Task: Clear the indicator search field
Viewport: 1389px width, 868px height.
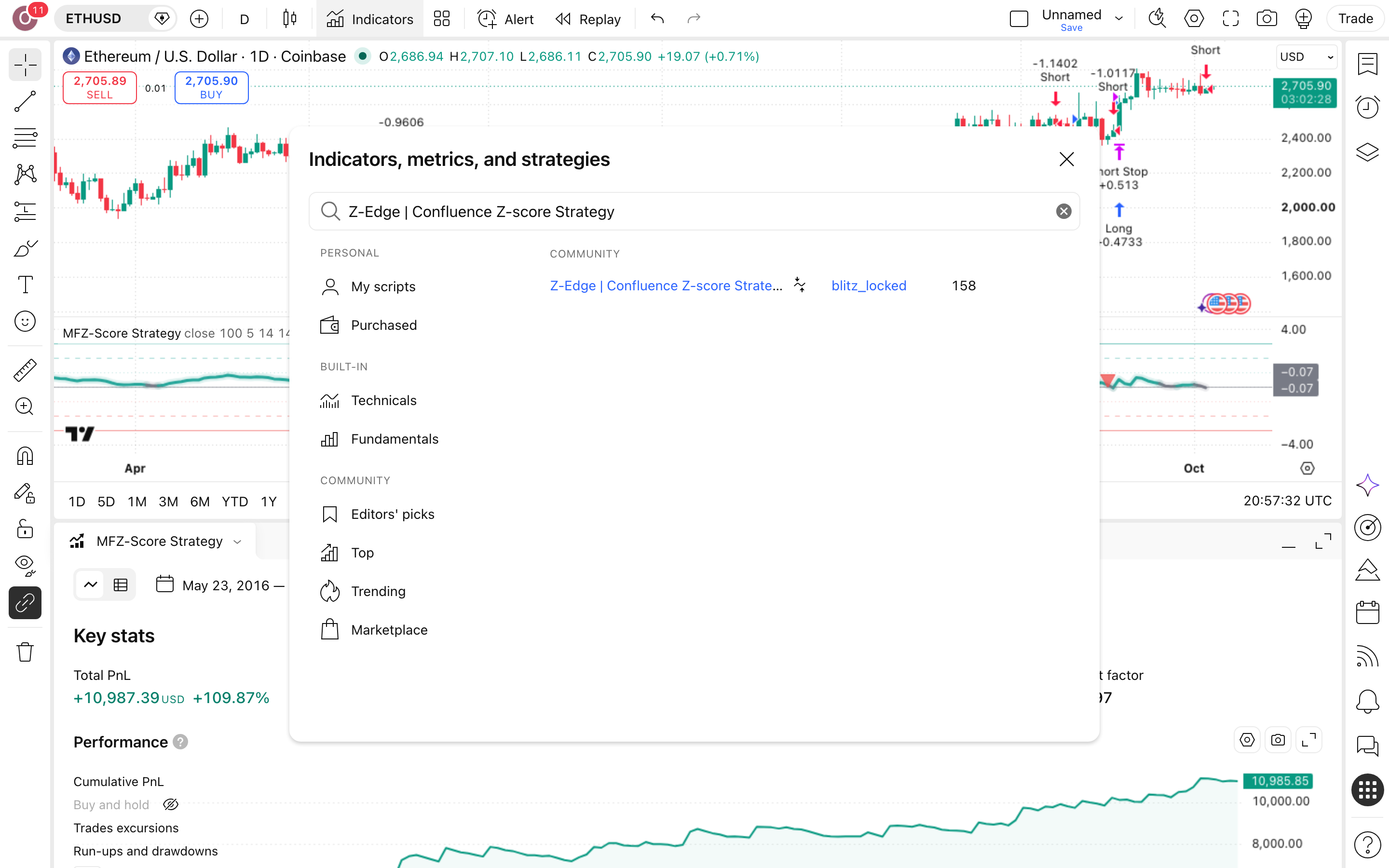Action: [x=1063, y=211]
